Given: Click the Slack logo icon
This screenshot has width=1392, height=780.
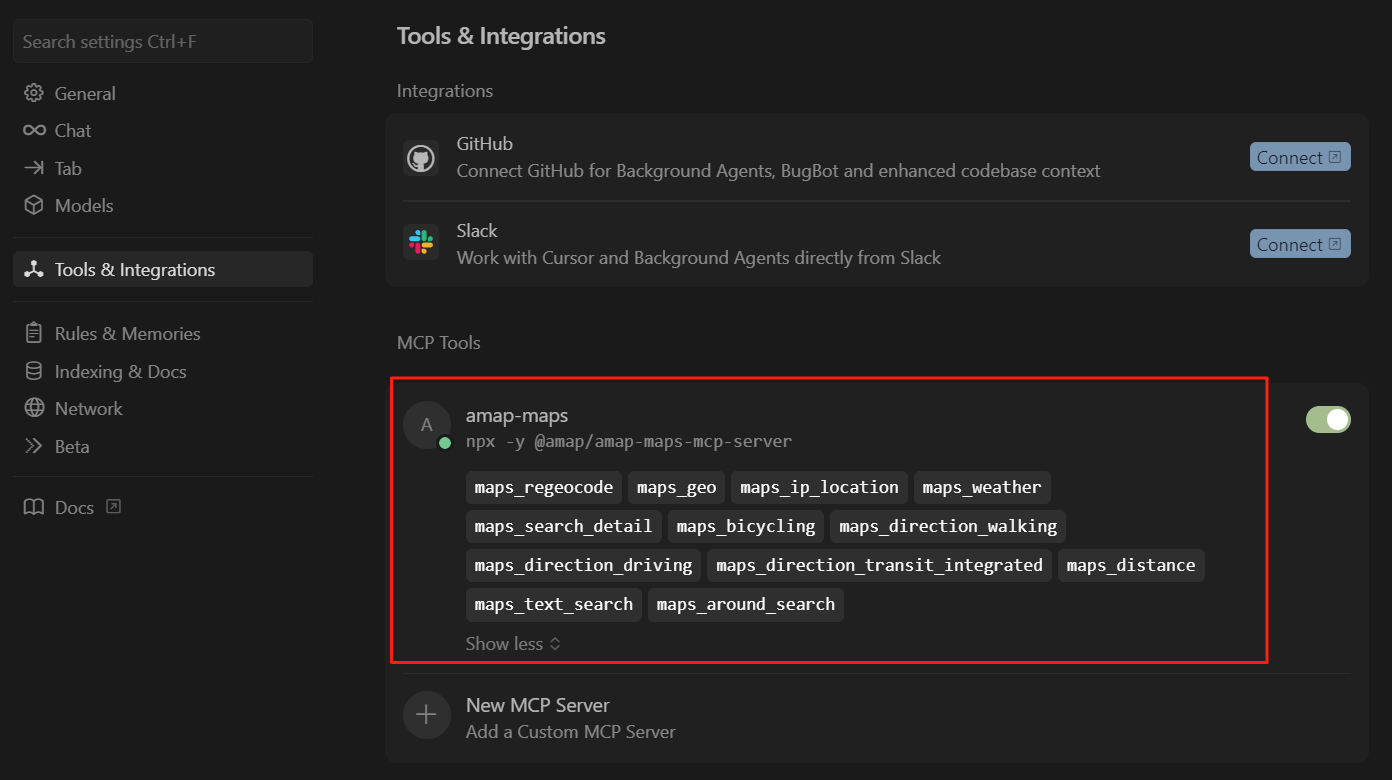Looking at the screenshot, I should 421,244.
